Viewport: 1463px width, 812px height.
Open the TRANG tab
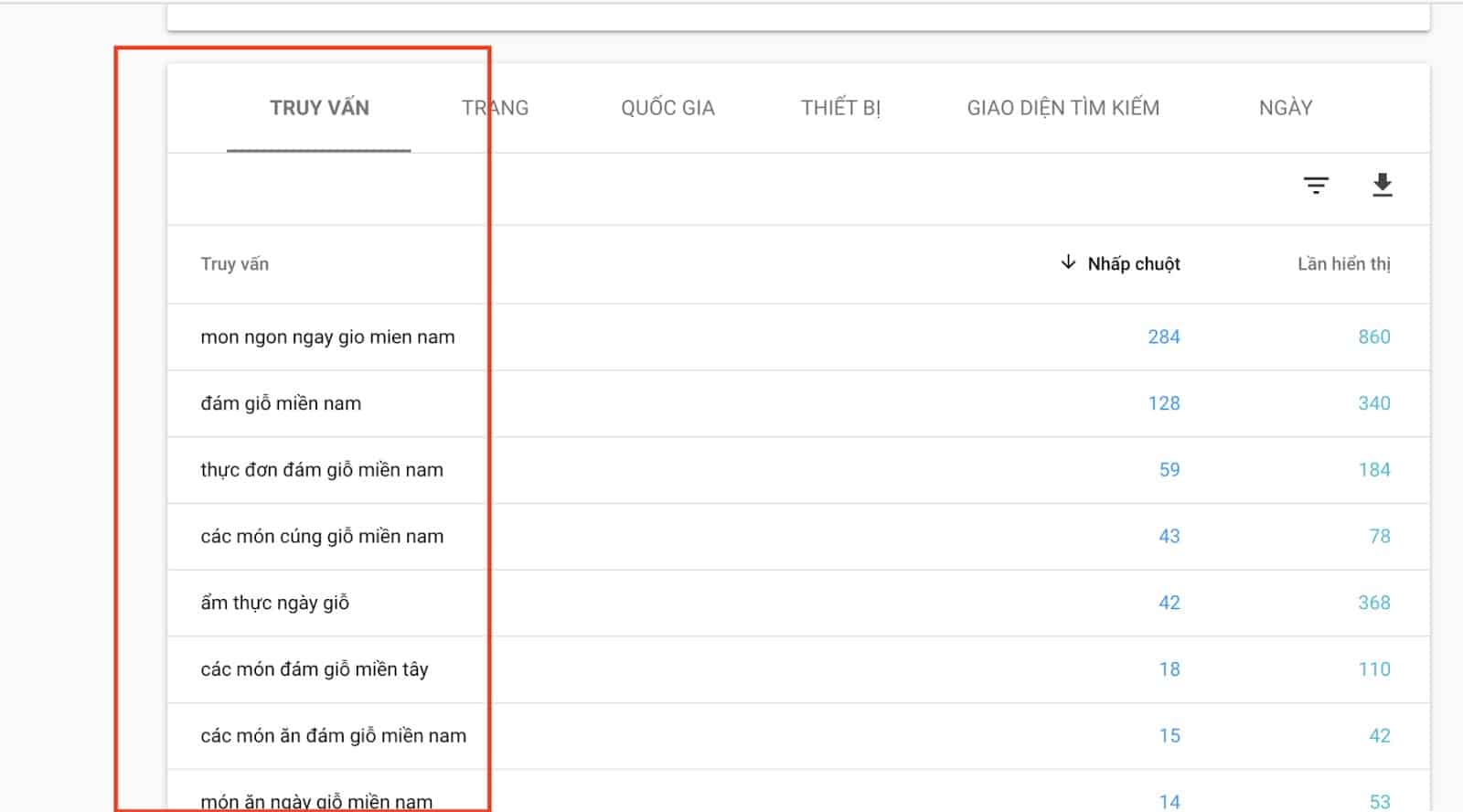pos(495,108)
